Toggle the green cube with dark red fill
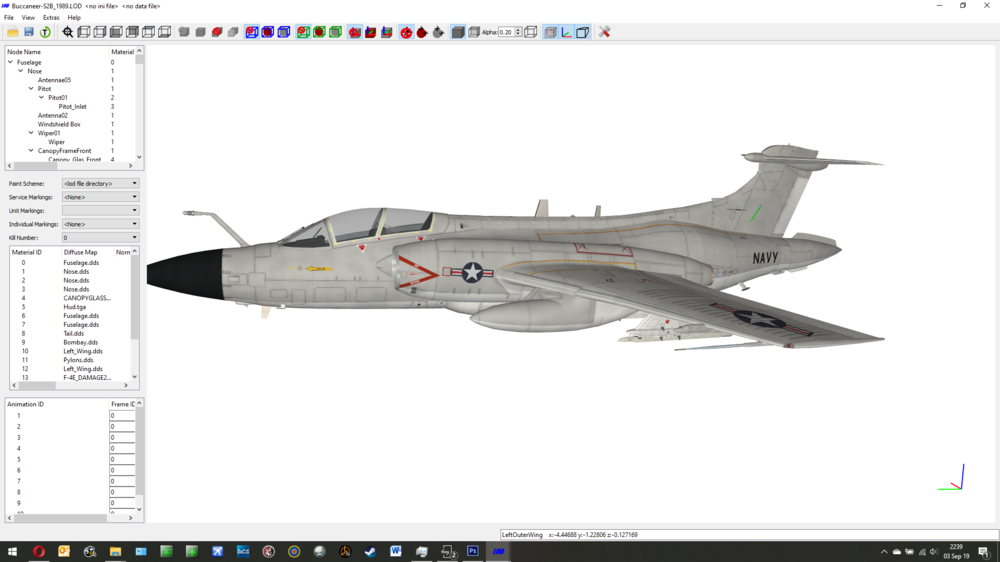The image size is (1000, 562). click(319, 32)
